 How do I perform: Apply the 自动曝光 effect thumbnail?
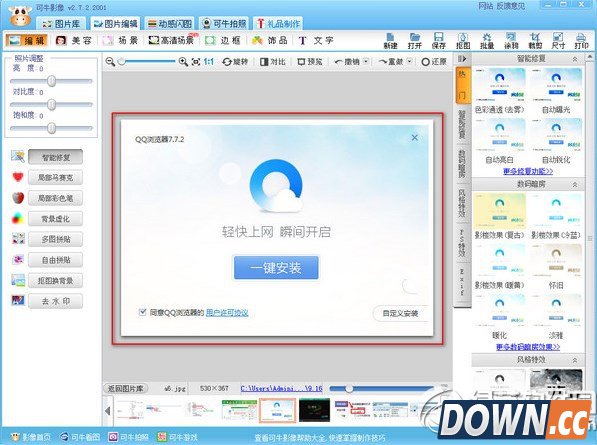(556, 85)
